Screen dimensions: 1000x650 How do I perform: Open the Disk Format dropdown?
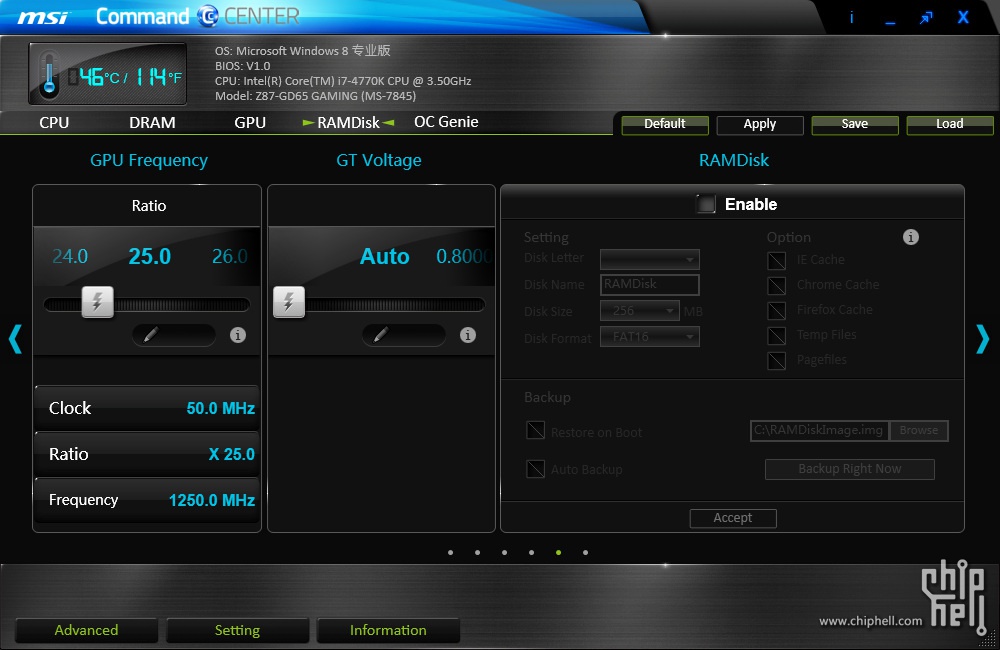(x=649, y=336)
